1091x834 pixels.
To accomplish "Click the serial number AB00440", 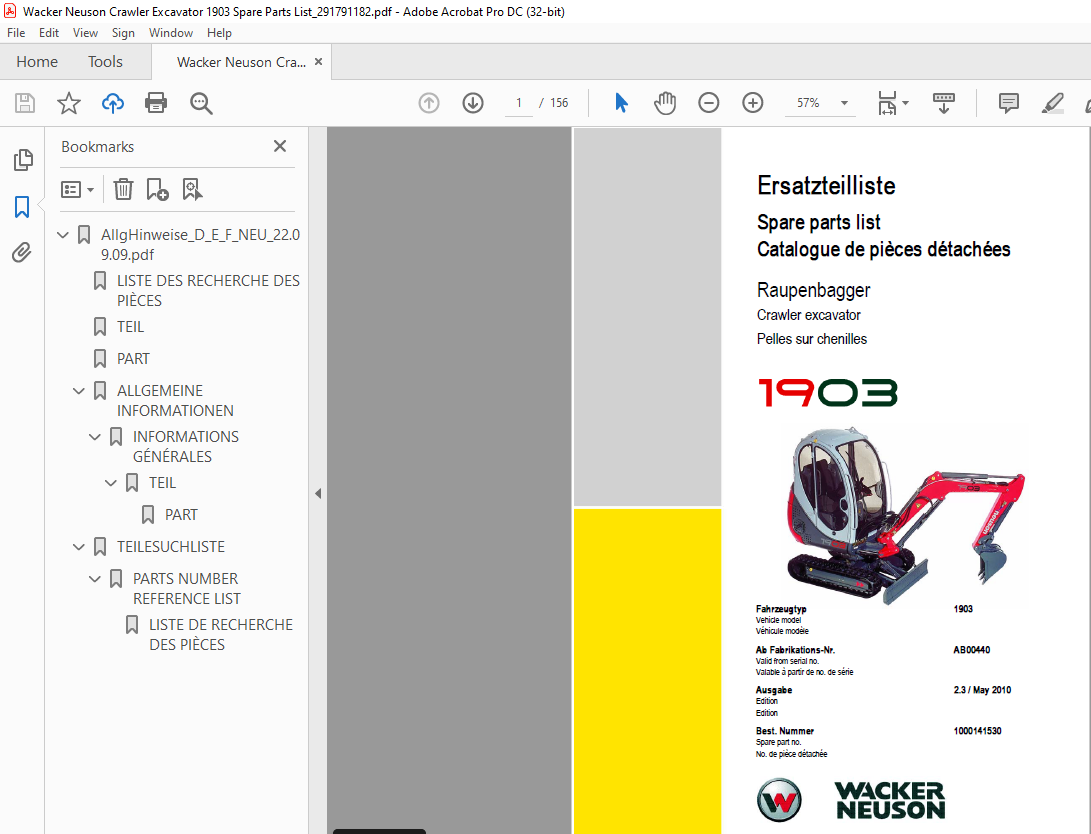I will 971,650.
